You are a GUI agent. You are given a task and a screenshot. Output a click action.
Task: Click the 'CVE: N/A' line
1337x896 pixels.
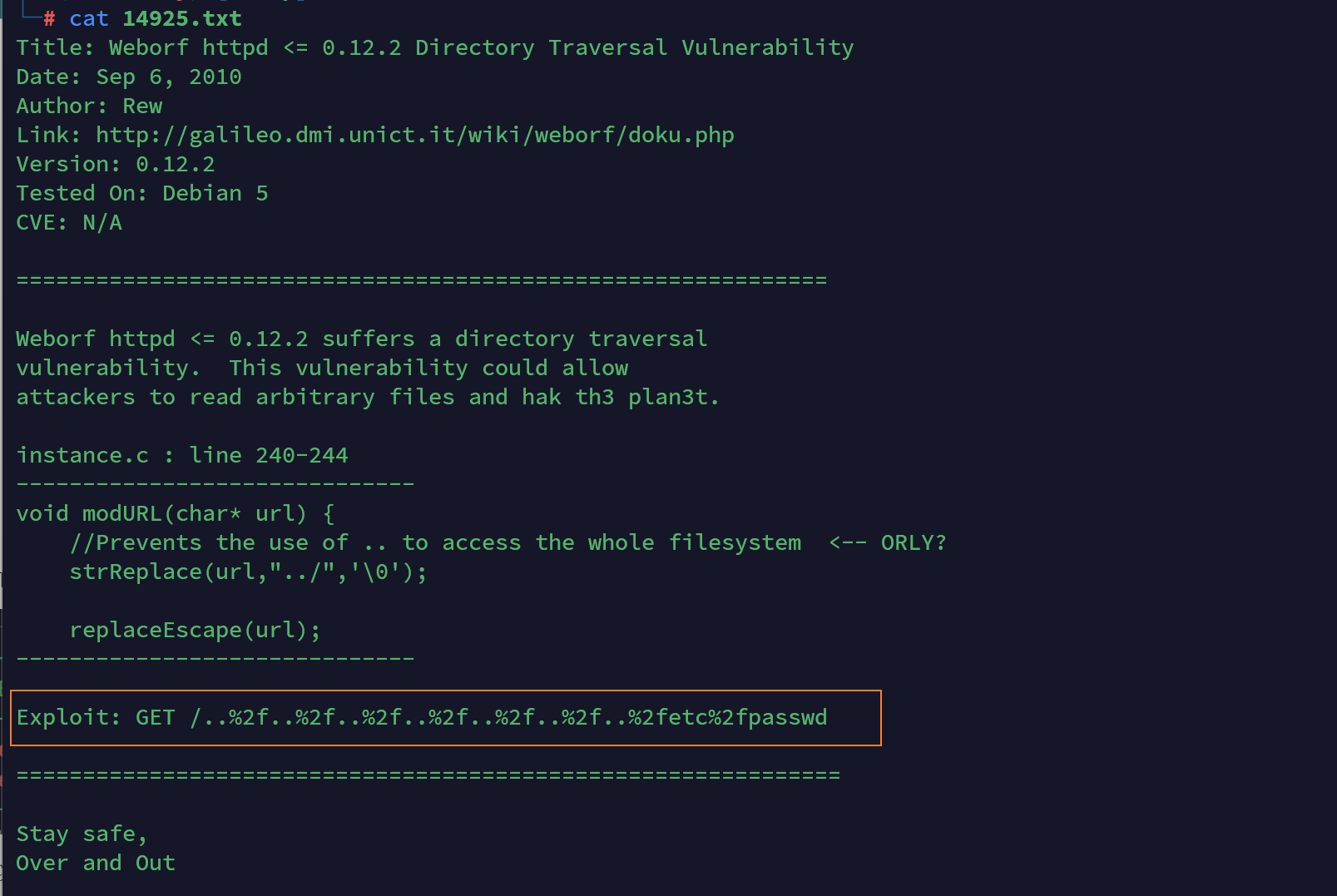click(x=69, y=222)
